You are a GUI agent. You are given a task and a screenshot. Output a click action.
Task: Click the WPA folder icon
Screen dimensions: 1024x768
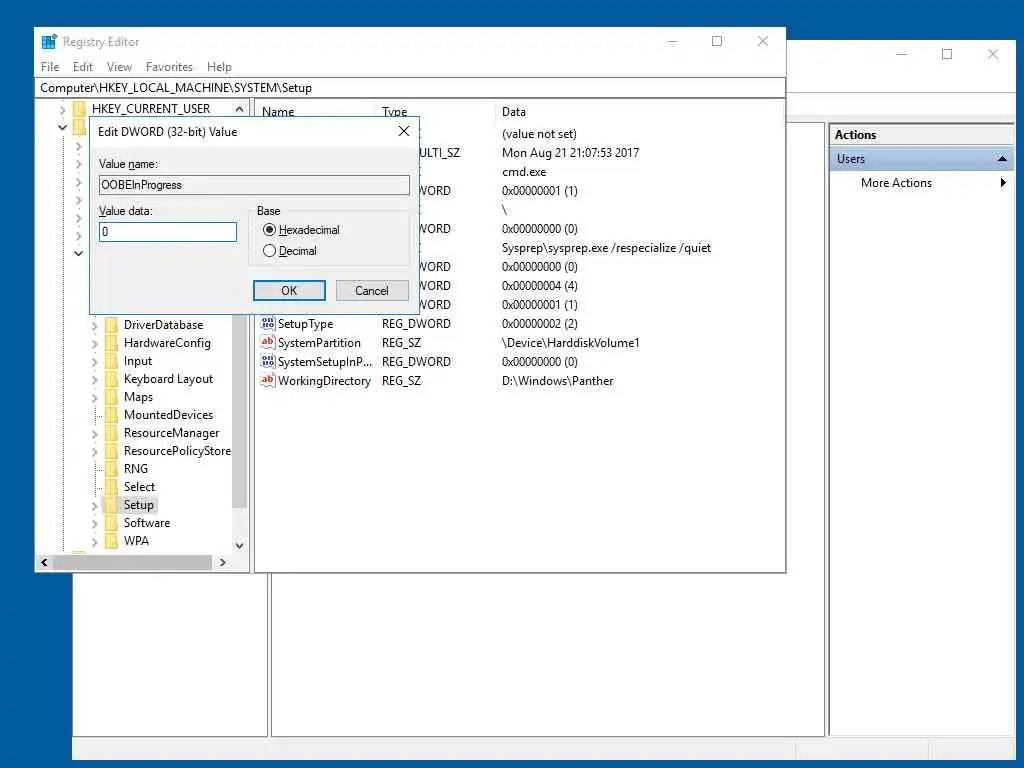pos(112,541)
